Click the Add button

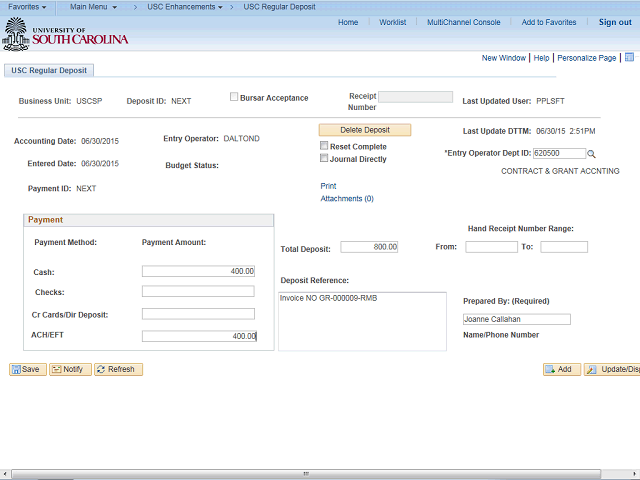pos(562,369)
